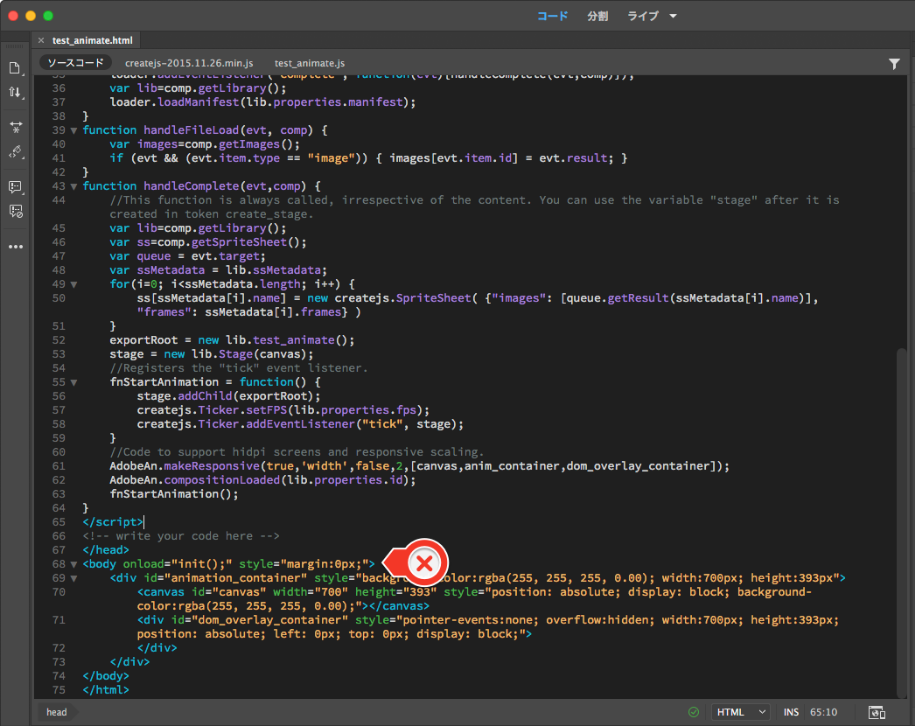This screenshot has width=915, height=726.
Task: Click the head tag in the tag selector
Action: (56, 712)
